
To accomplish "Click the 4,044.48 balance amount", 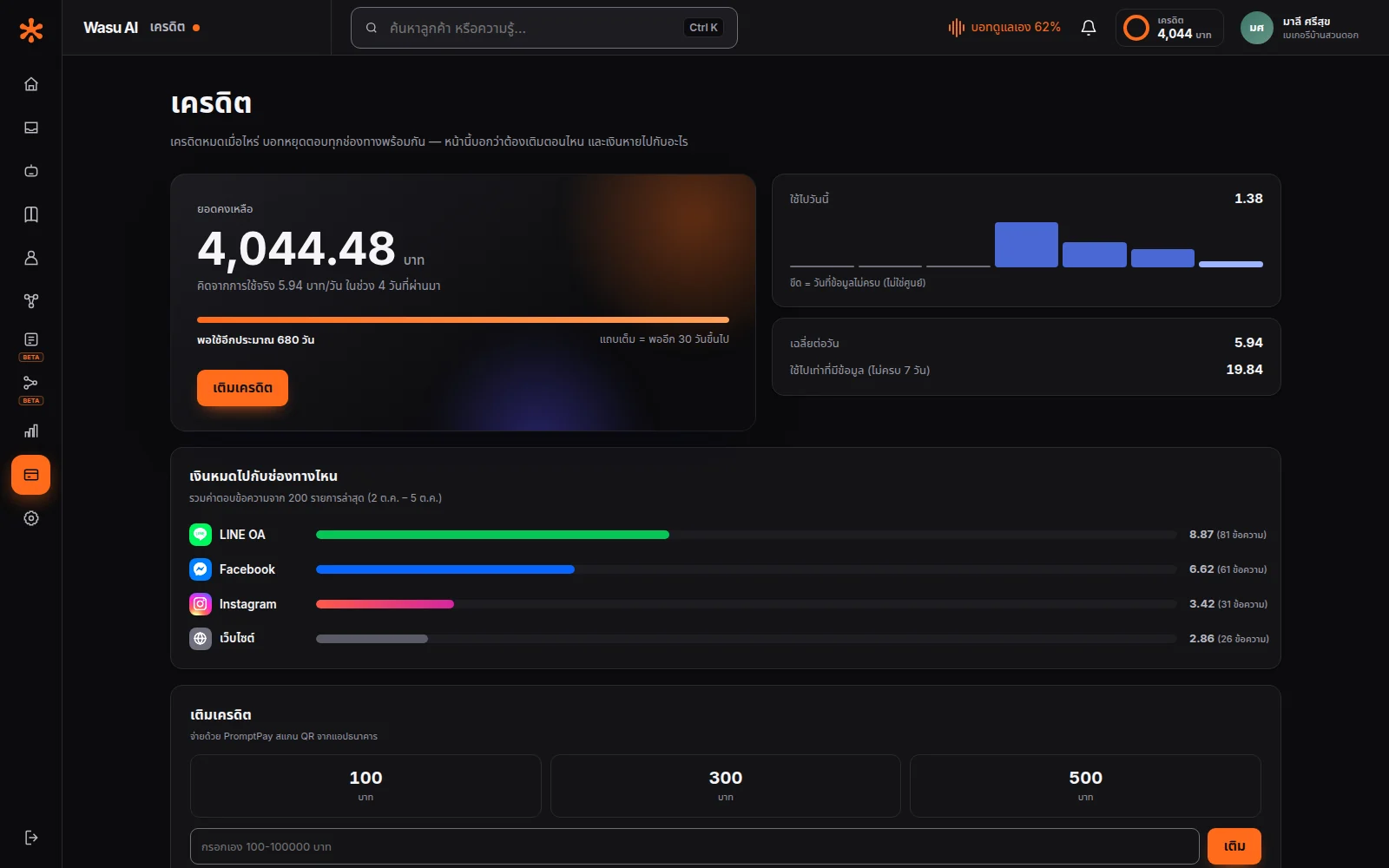I will click(x=296, y=249).
